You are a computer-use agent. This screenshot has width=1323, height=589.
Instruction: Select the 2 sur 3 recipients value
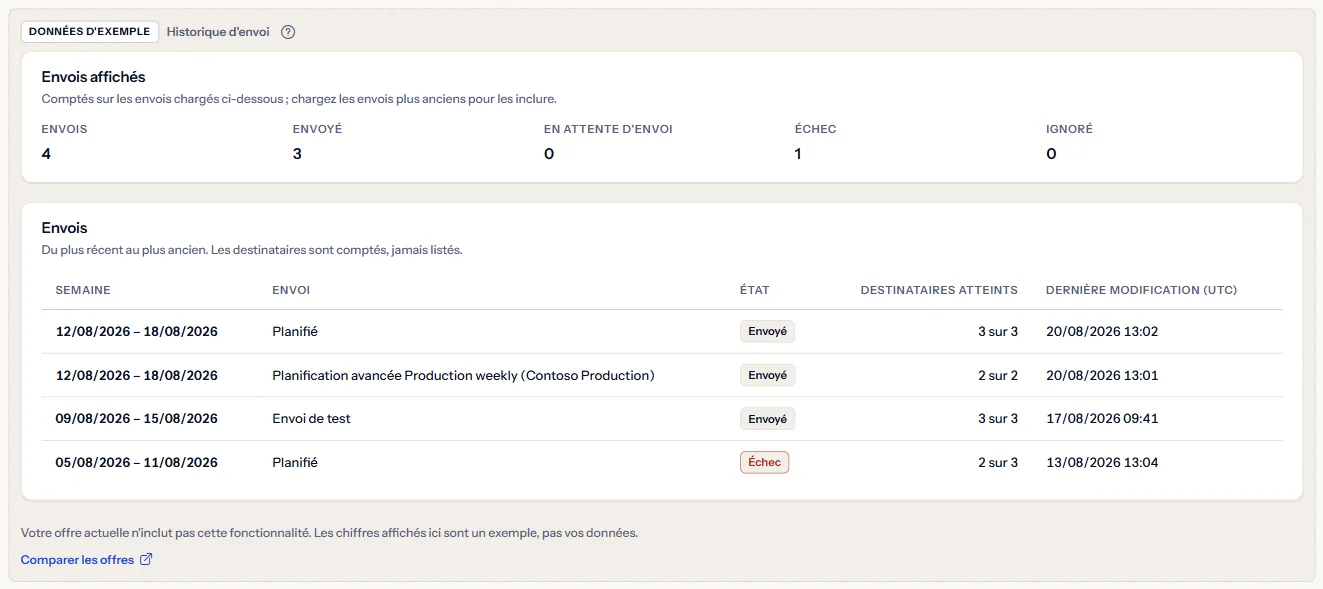point(998,463)
